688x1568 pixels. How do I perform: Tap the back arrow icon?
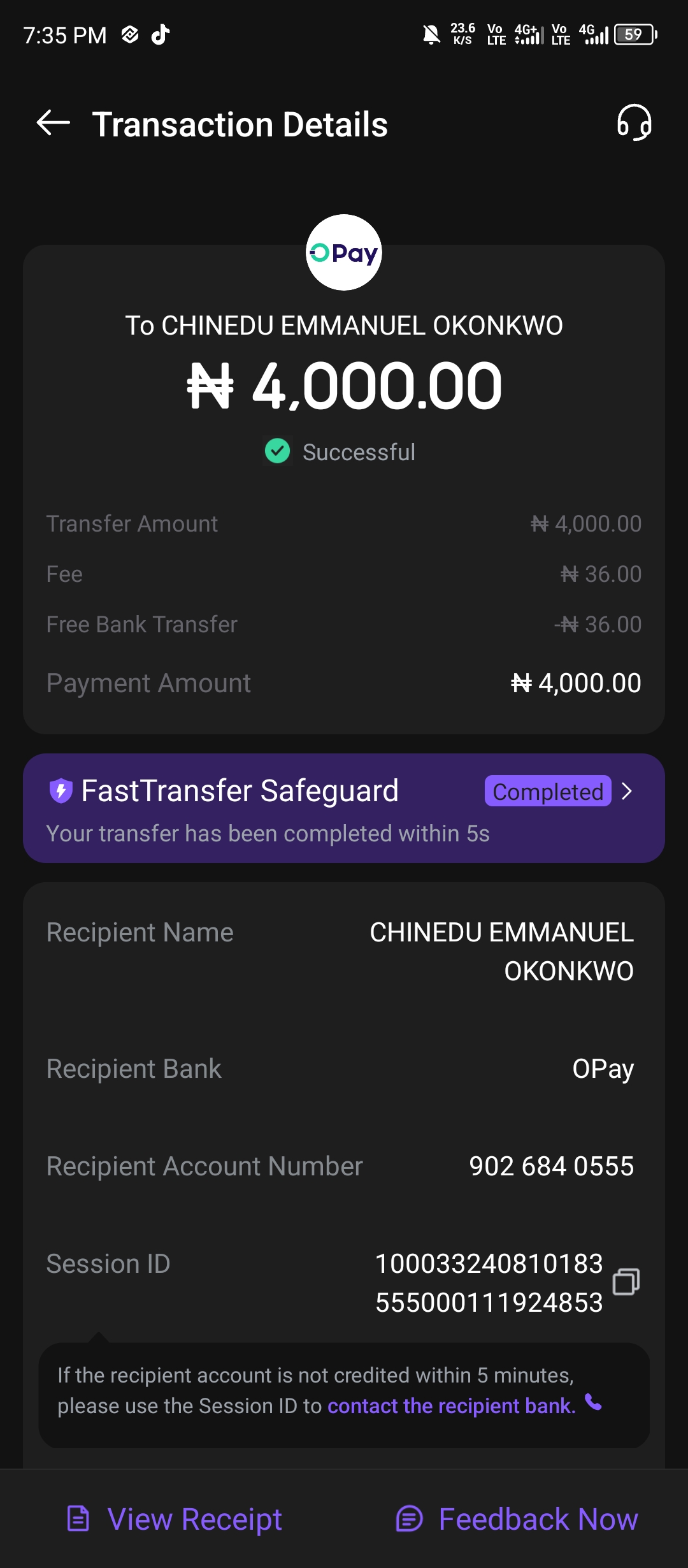54,123
